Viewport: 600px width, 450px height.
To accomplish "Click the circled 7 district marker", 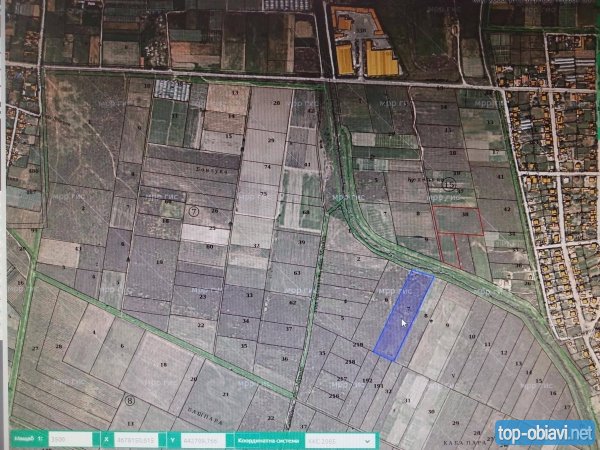I will click(194, 211).
